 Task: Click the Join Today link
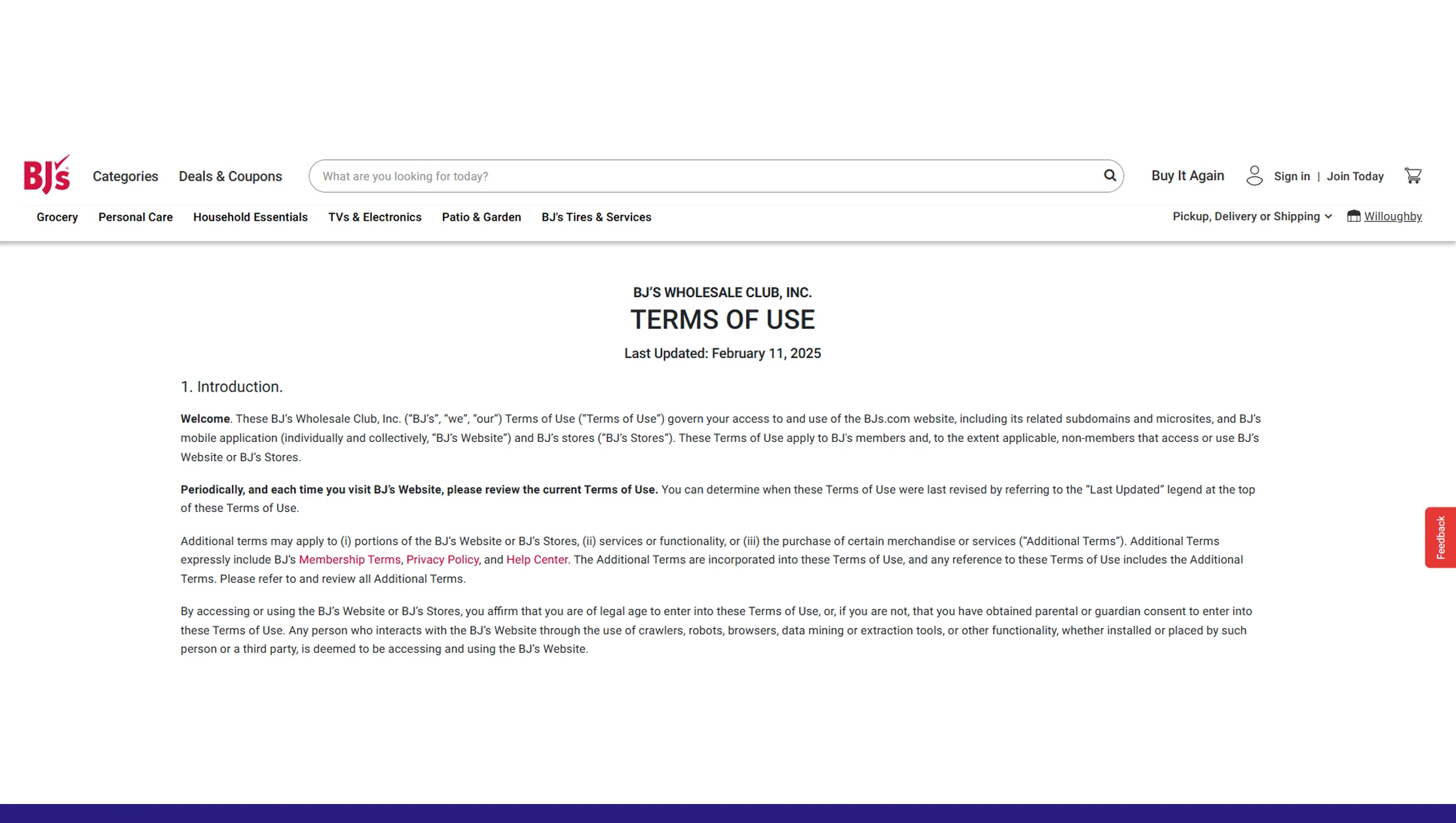point(1355,176)
